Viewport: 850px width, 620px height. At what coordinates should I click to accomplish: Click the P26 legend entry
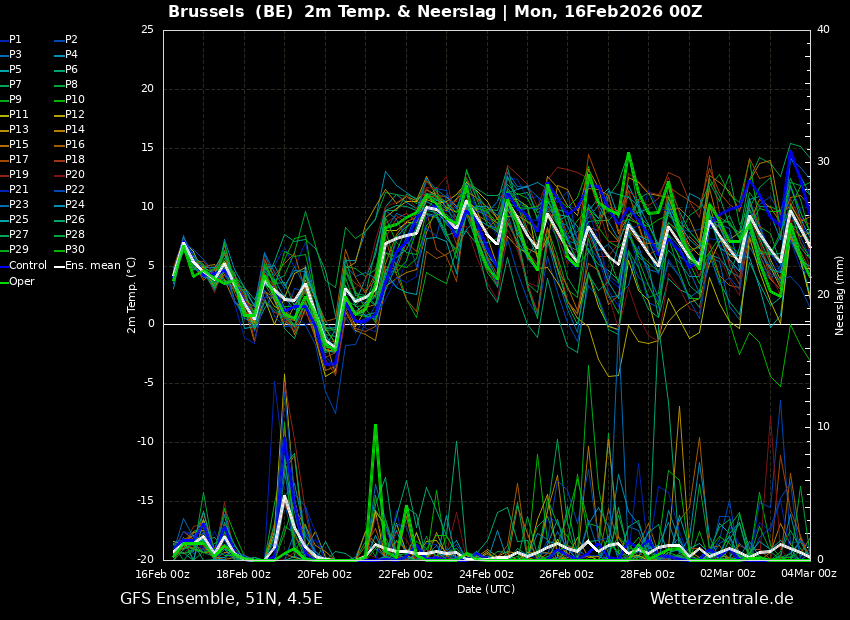coord(70,219)
